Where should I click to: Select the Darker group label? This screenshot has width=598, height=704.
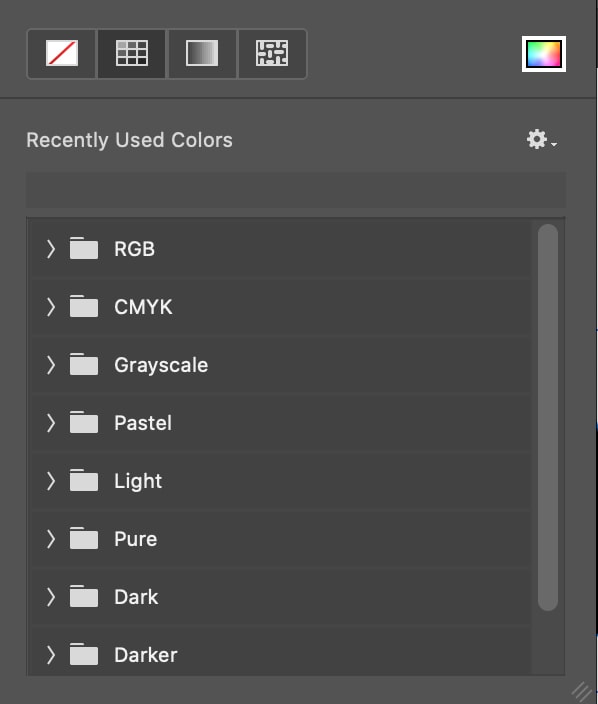coord(146,655)
